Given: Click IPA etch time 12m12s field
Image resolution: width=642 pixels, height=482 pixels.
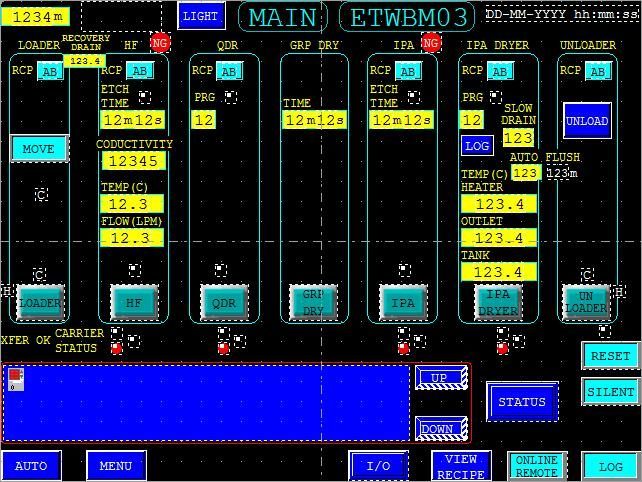Looking at the screenshot, I should point(402,120).
